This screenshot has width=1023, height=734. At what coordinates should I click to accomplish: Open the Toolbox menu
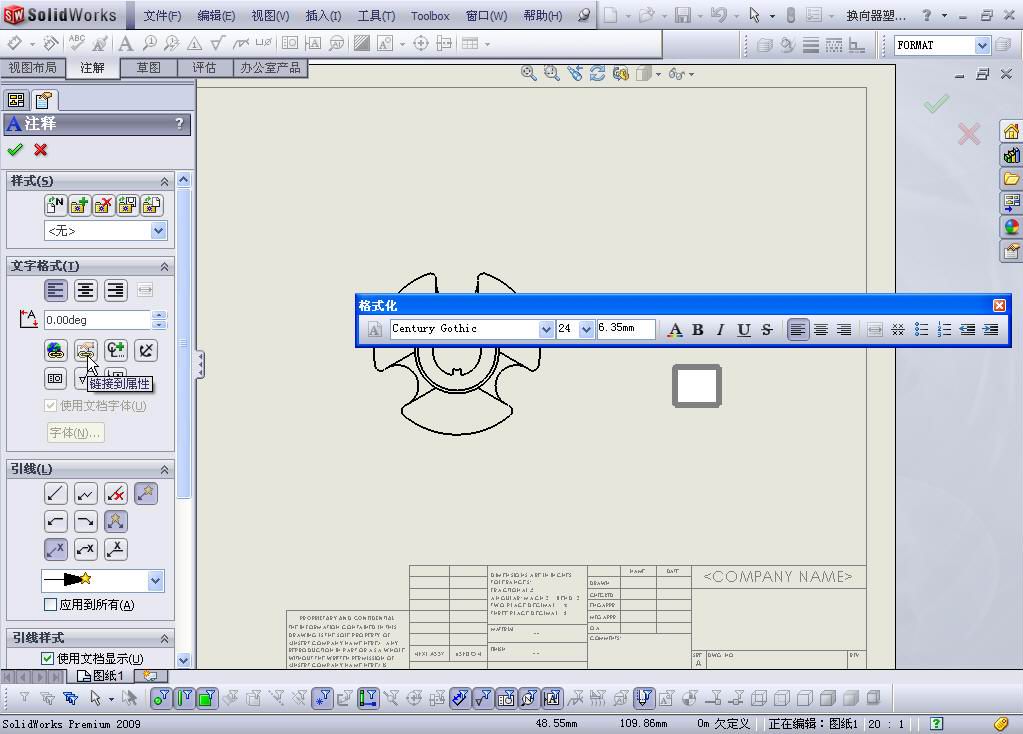coord(430,16)
